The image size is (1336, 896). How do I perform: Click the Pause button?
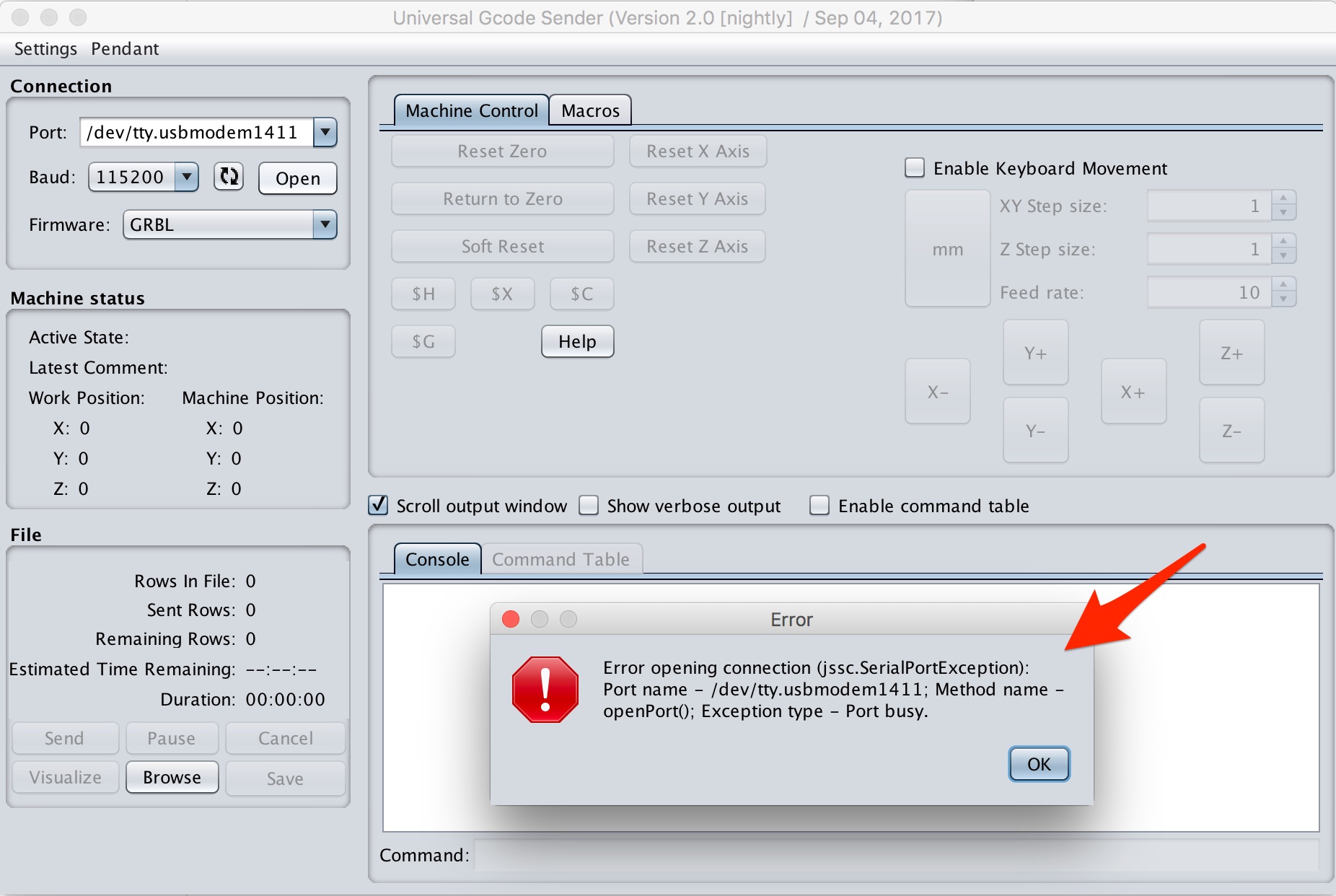point(172,738)
